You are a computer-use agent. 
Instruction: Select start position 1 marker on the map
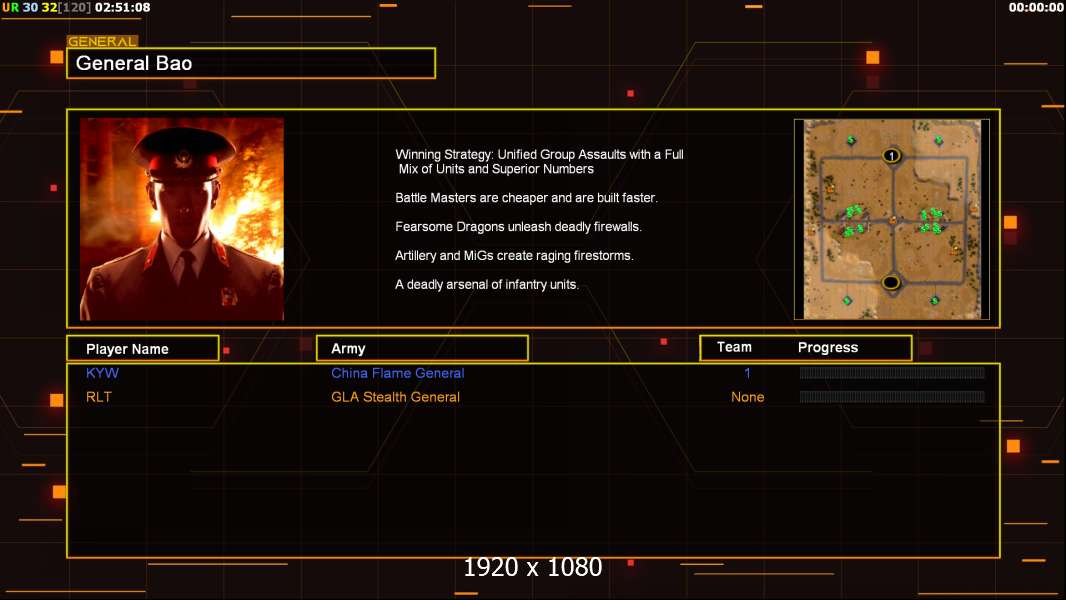click(891, 156)
